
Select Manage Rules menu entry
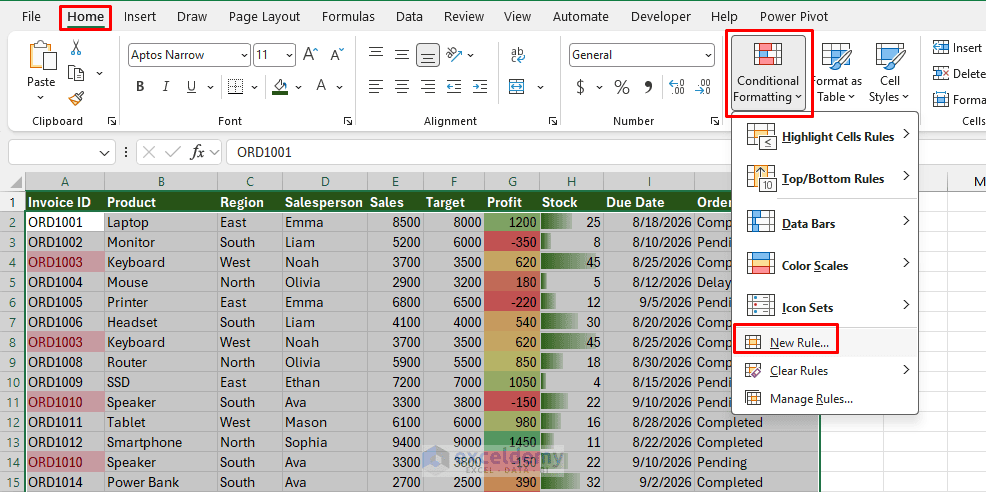(x=826, y=398)
